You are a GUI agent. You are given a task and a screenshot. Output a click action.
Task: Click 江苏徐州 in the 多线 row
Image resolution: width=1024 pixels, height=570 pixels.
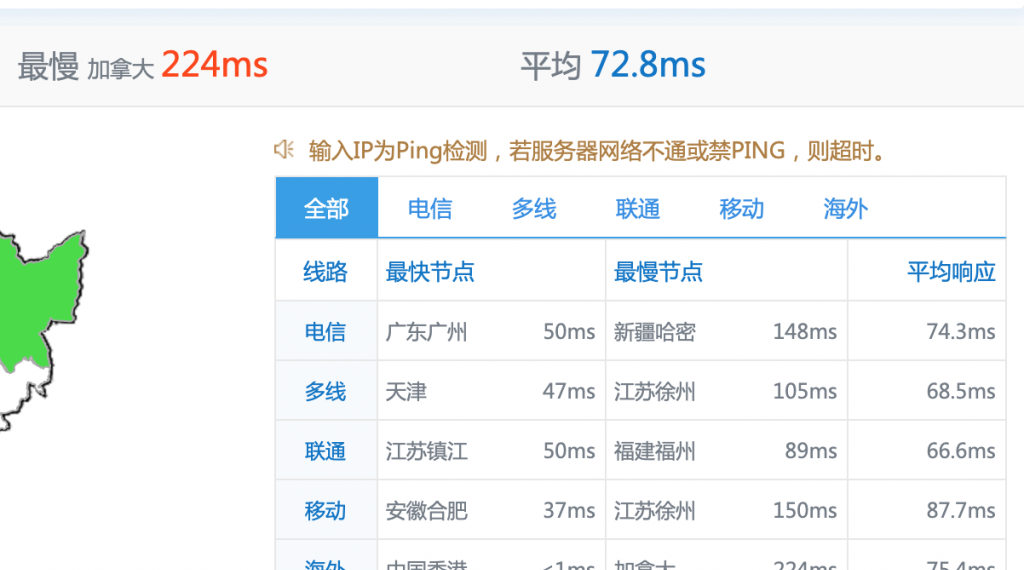point(654,392)
